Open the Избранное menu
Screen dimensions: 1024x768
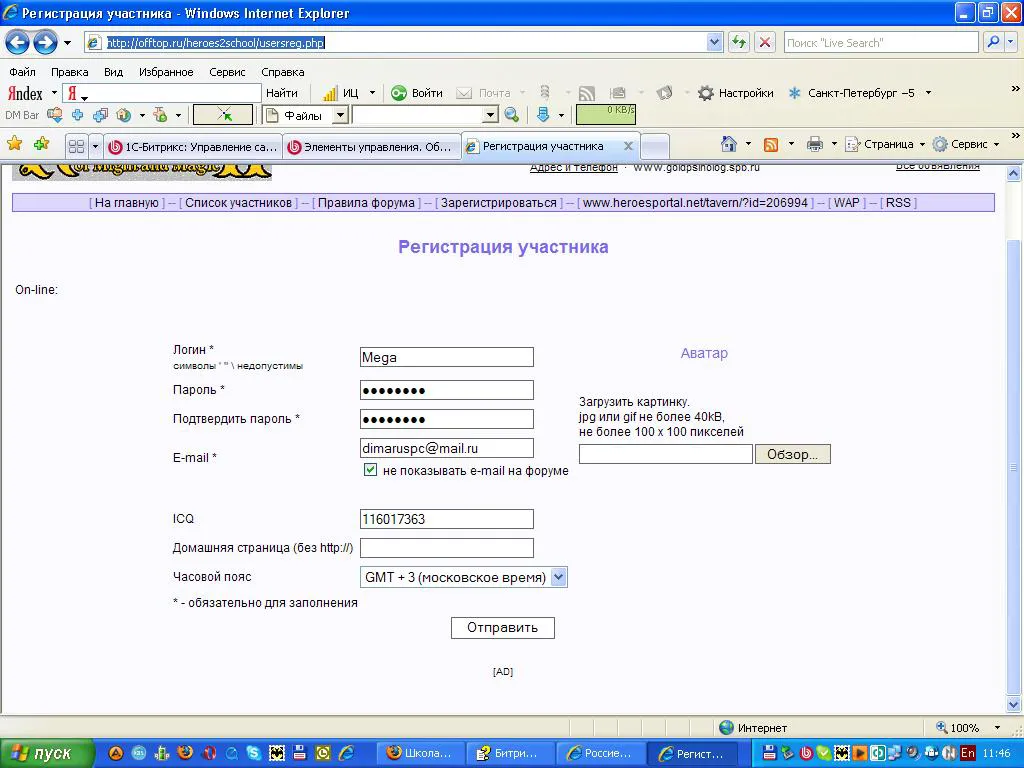[166, 72]
